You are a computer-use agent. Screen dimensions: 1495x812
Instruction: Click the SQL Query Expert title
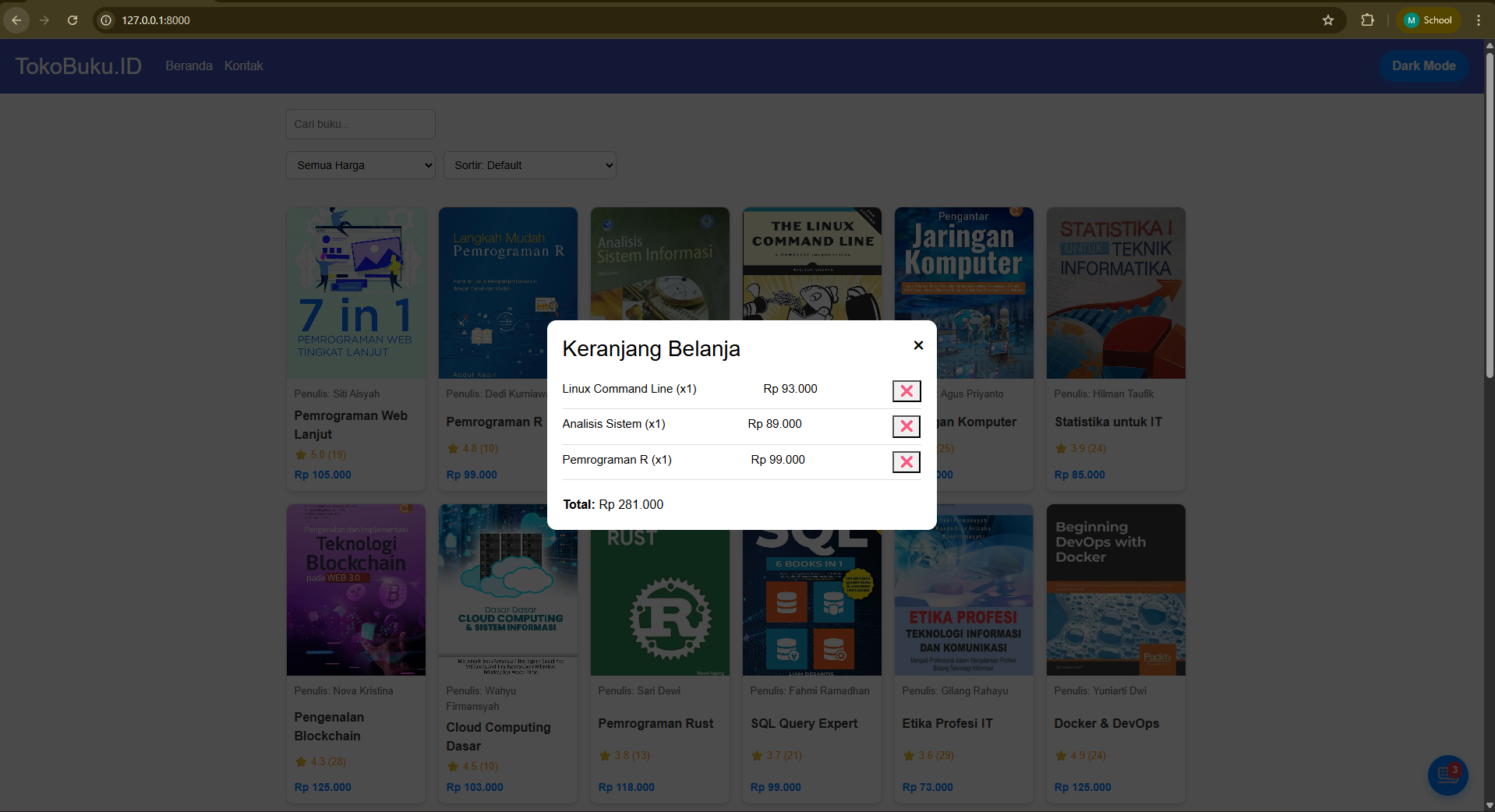point(804,723)
